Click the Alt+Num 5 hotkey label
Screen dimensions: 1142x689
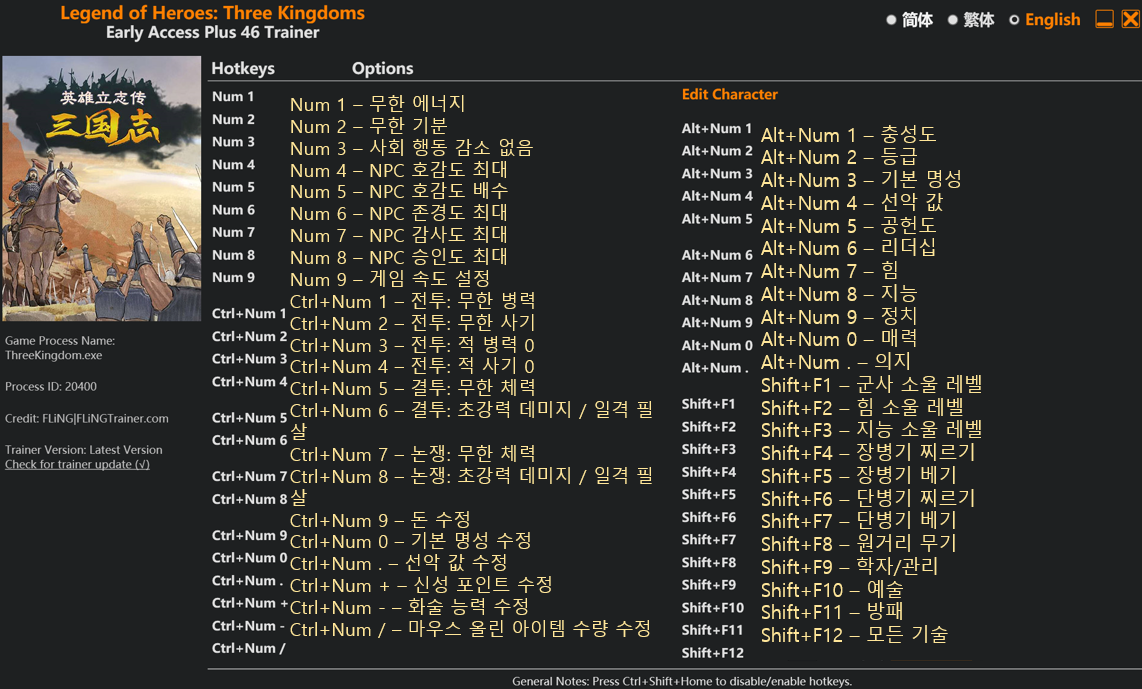tap(717, 219)
